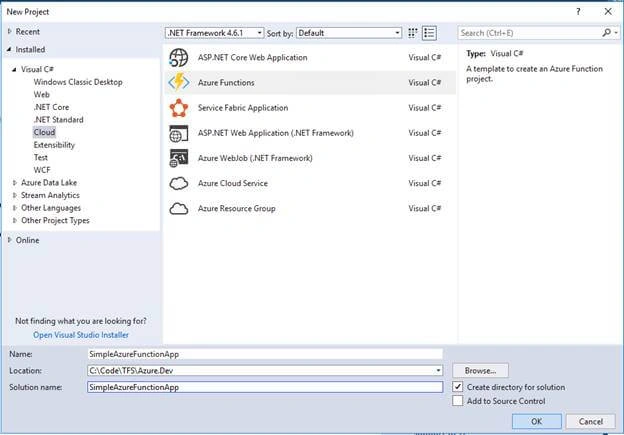Screen dimensions: 624x435
Task: Expand the Stream Analytics node
Action: tap(15, 195)
